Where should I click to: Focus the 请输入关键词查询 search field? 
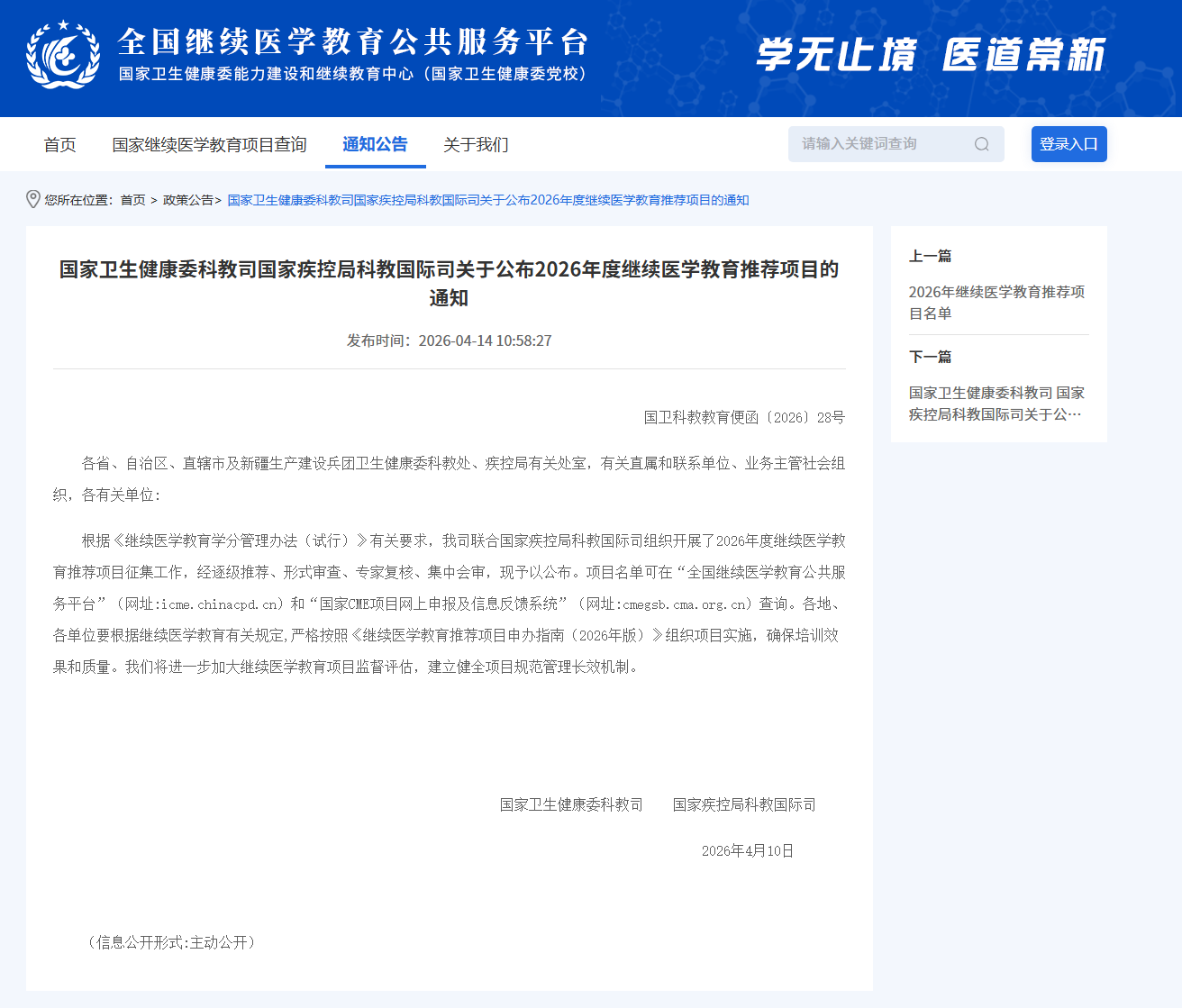coord(878,144)
